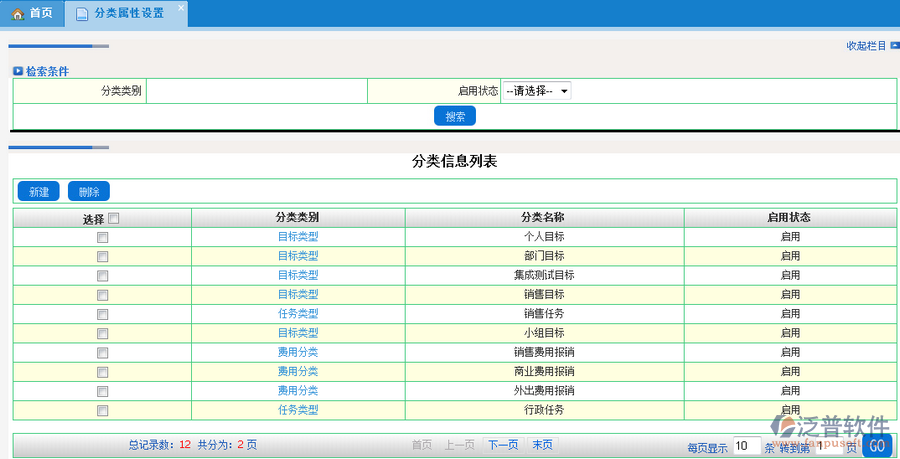Click the 新建 button
Viewport: 900px width, 459px height.
coord(39,191)
